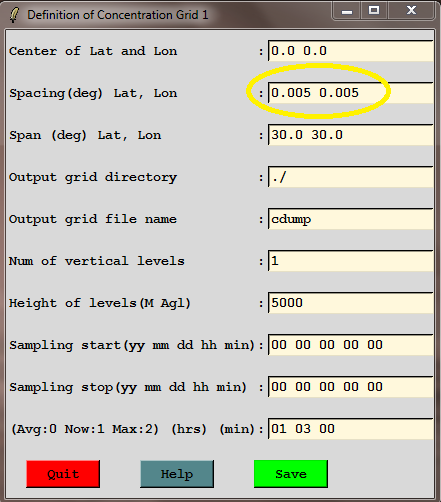441x502 pixels.
Task: Maximize the Concentration Grid window
Action: (x=374, y=11)
